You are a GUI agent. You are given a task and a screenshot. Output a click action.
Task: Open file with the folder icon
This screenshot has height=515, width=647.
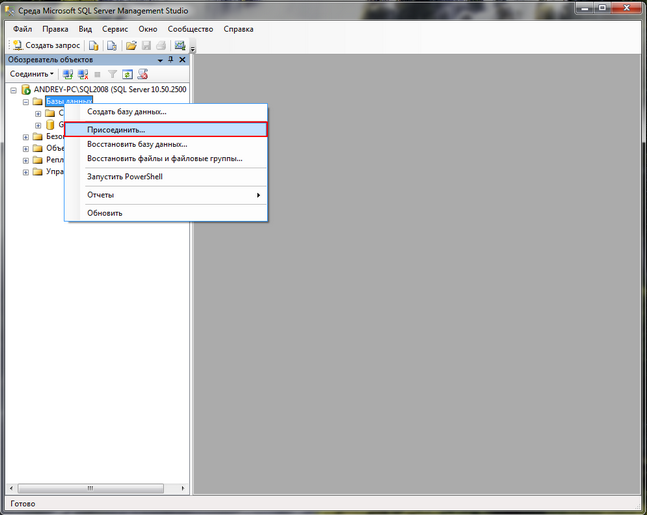coord(131,45)
